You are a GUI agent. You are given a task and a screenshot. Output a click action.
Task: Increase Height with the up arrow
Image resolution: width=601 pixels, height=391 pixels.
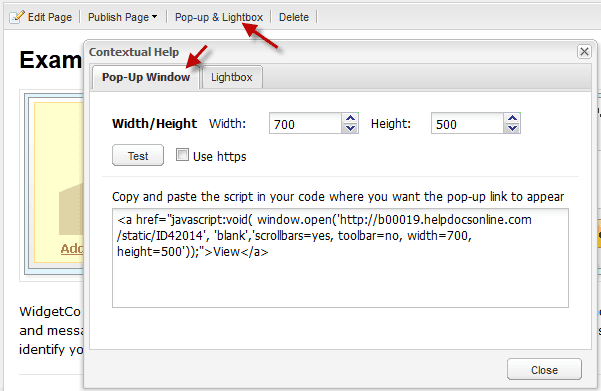click(x=512, y=118)
